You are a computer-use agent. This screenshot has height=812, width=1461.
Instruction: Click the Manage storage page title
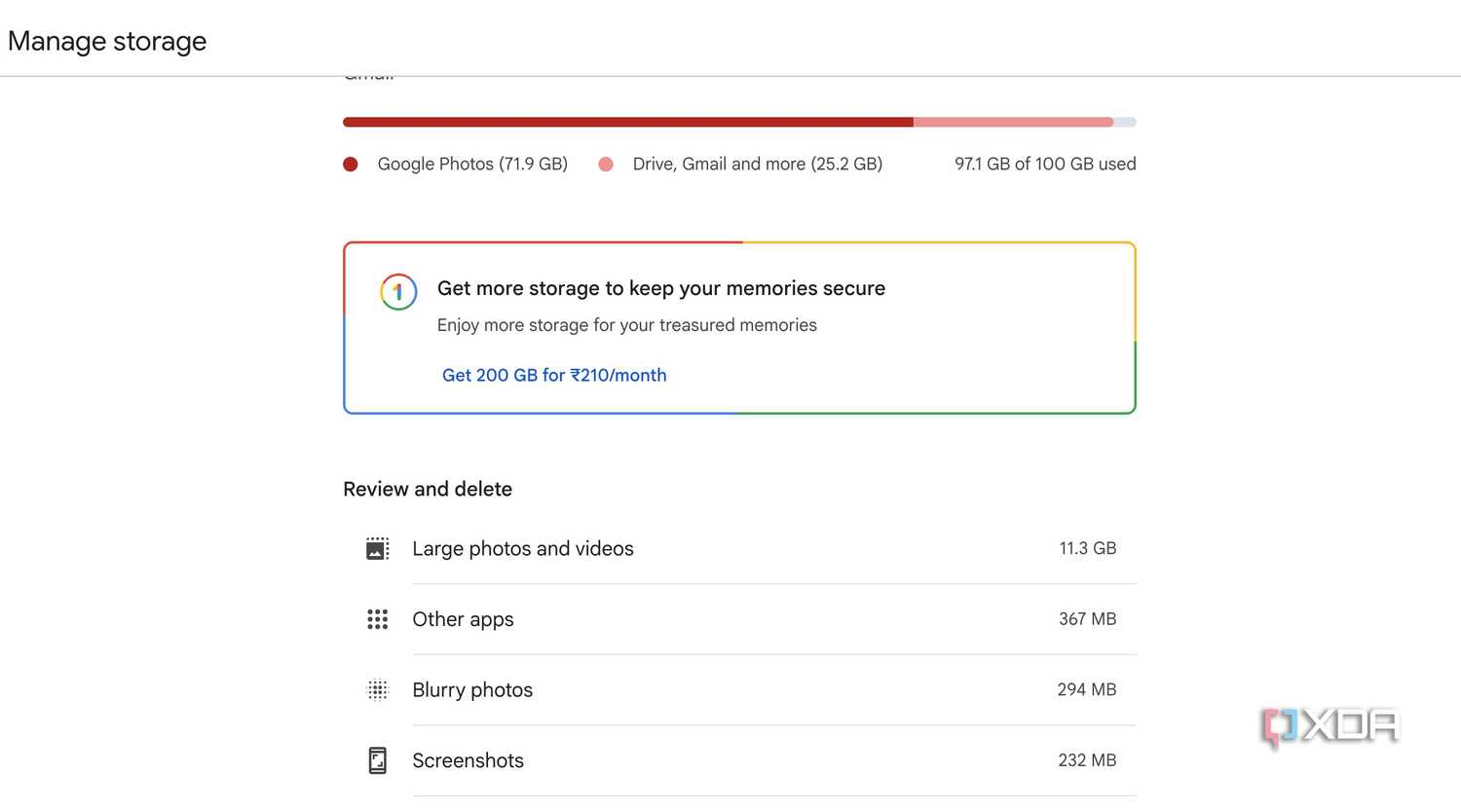click(x=107, y=41)
